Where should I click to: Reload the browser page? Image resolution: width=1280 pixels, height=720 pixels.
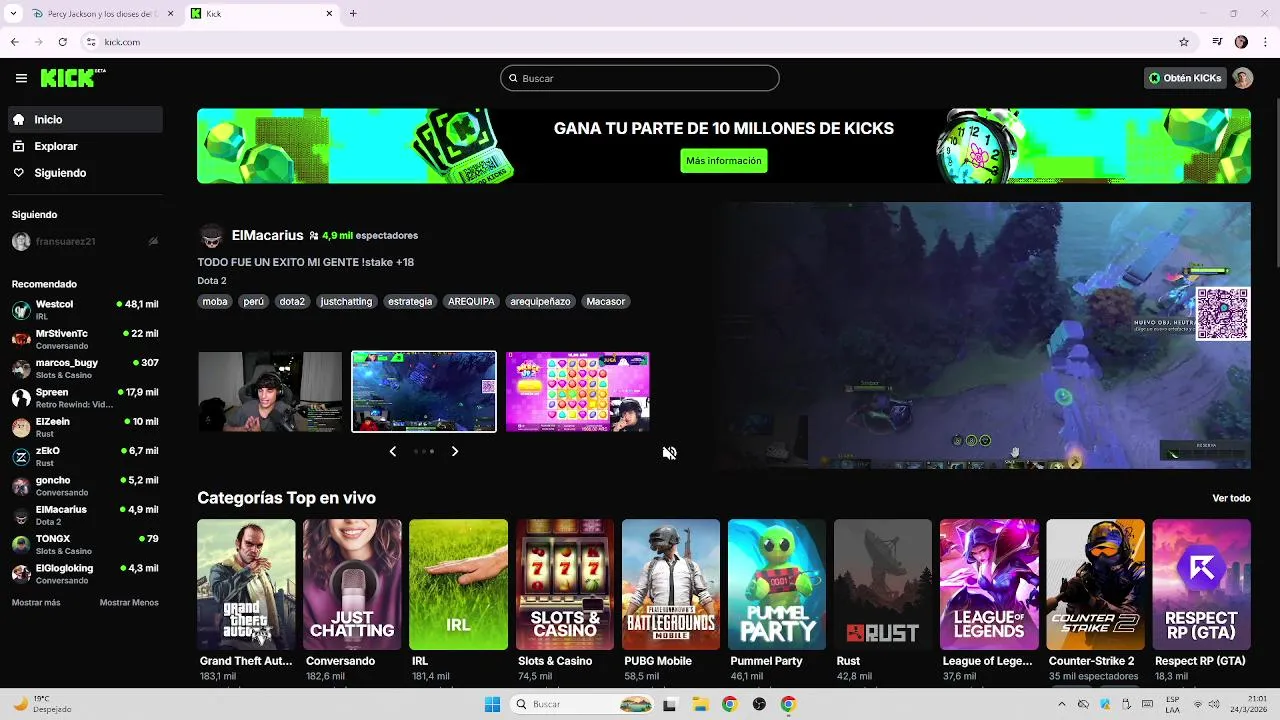(62, 42)
